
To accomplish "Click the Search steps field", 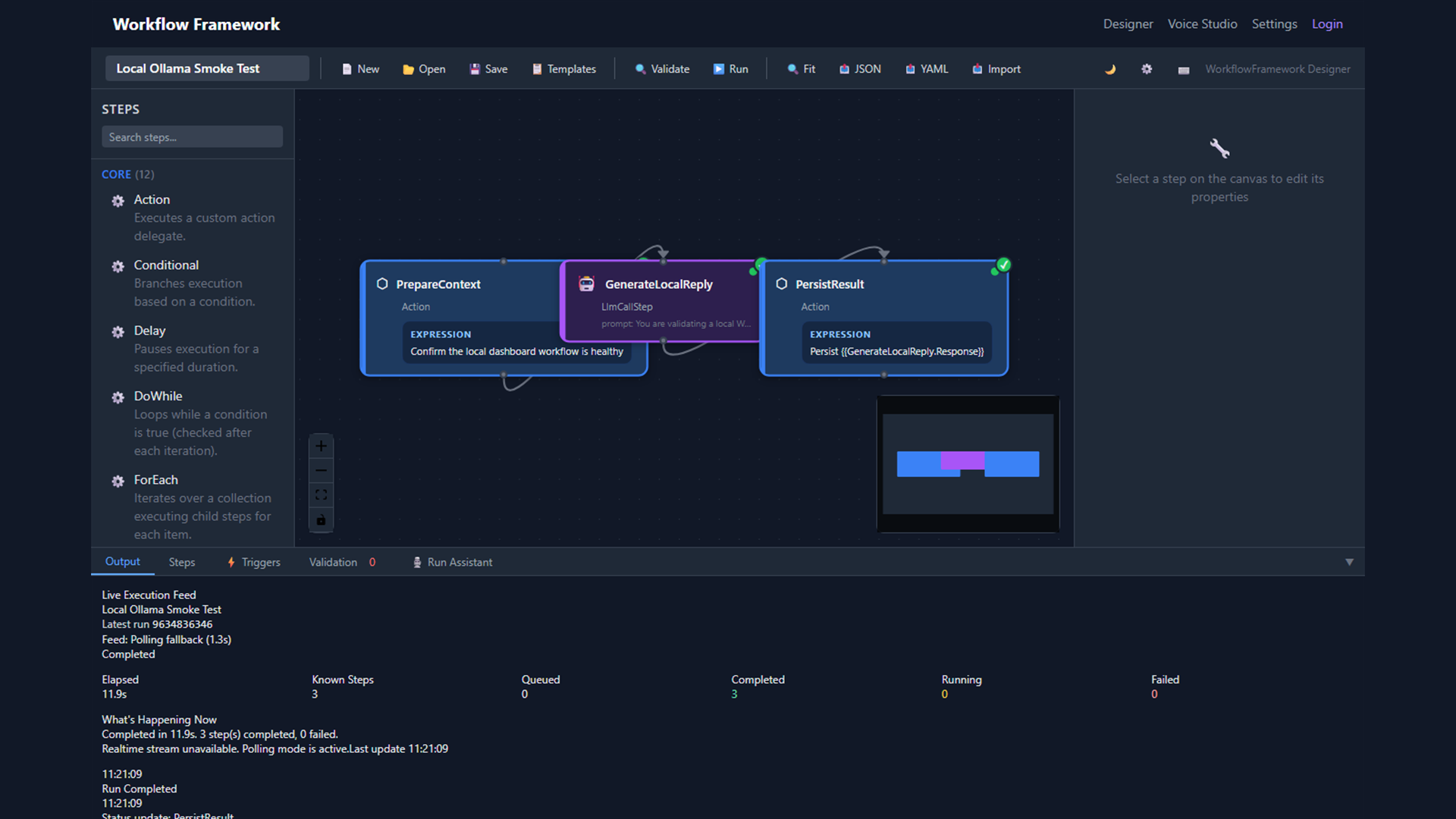I will (x=192, y=137).
